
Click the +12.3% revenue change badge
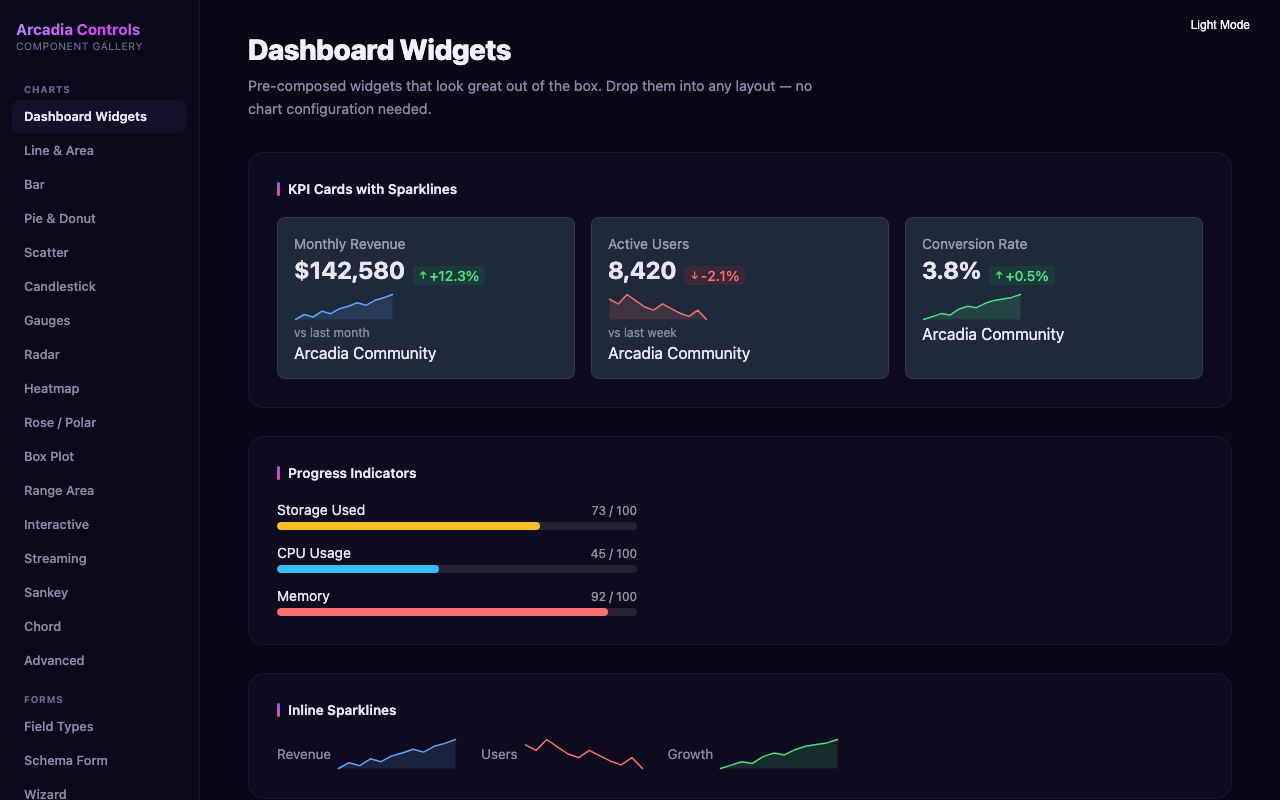[449, 275]
